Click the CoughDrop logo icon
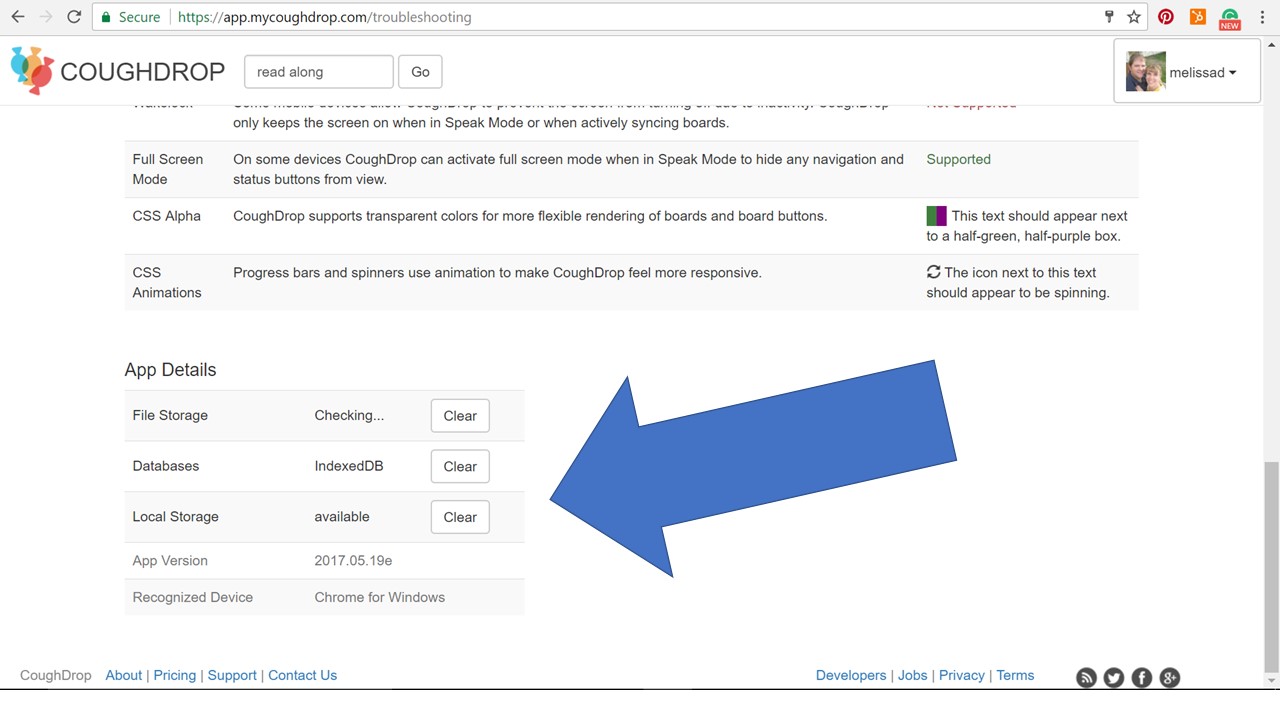The image size is (1280, 720). [x=32, y=70]
